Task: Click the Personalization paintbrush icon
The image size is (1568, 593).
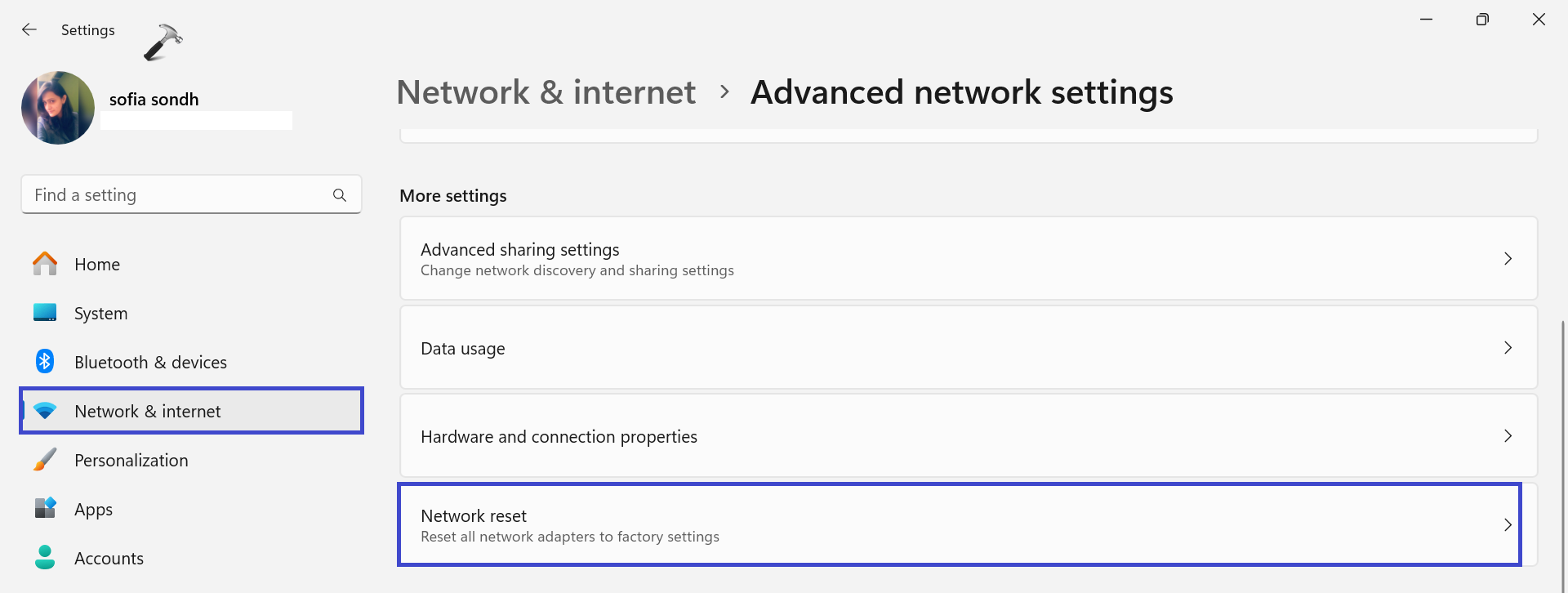Action: 45,460
